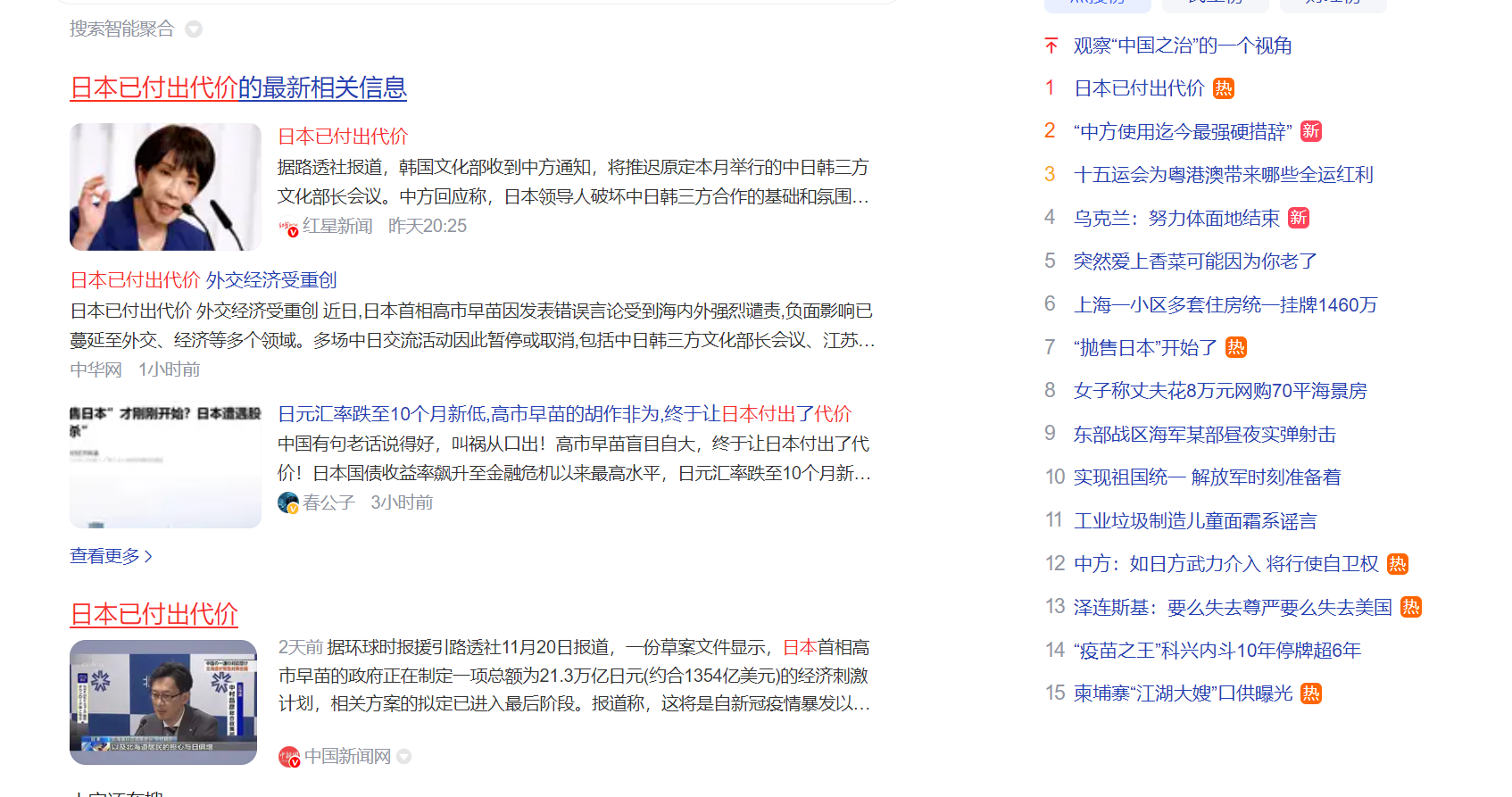This screenshot has width=1512, height=797.
Task: Open the 日本已付出代价的最新相关信息 heading link
Action: 237,87
